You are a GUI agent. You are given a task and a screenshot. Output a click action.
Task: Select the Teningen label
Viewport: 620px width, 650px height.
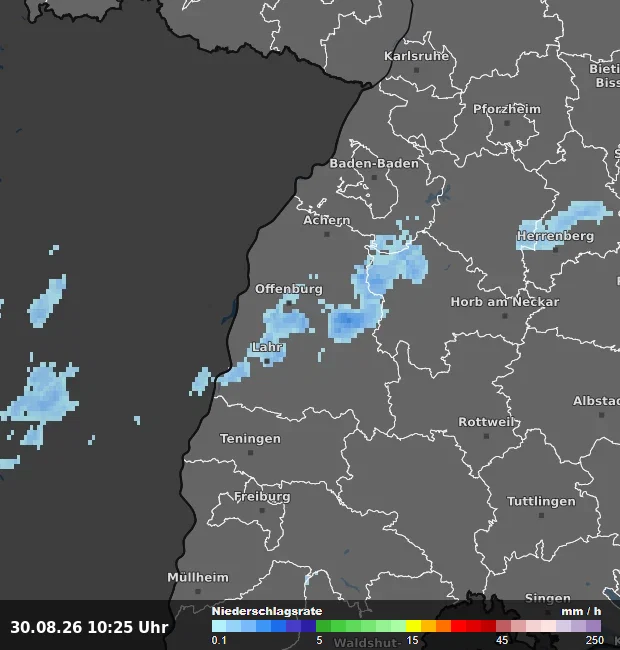click(x=250, y=439)
